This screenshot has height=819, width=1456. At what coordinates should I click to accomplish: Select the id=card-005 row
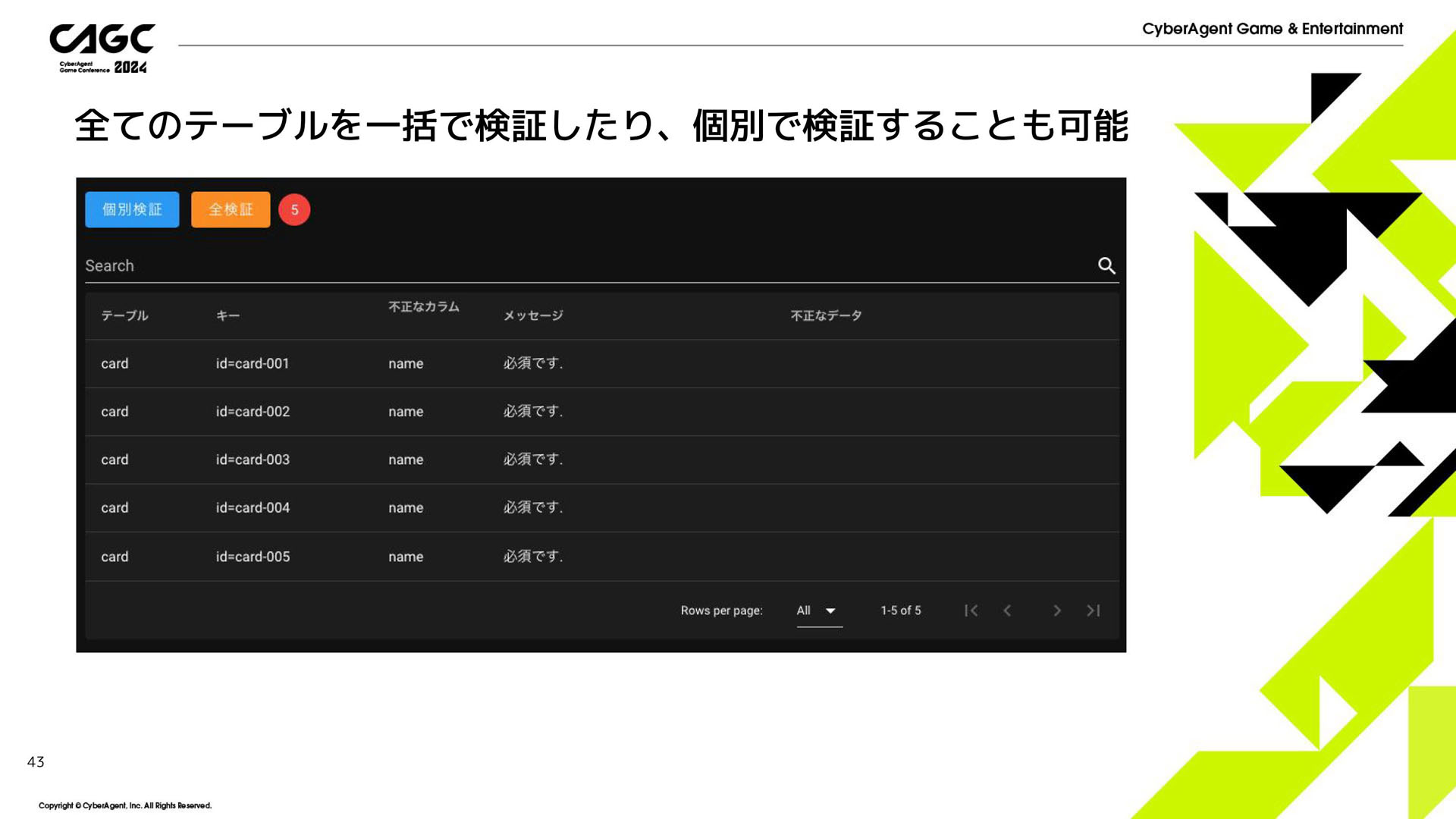[x=253, y=557]
